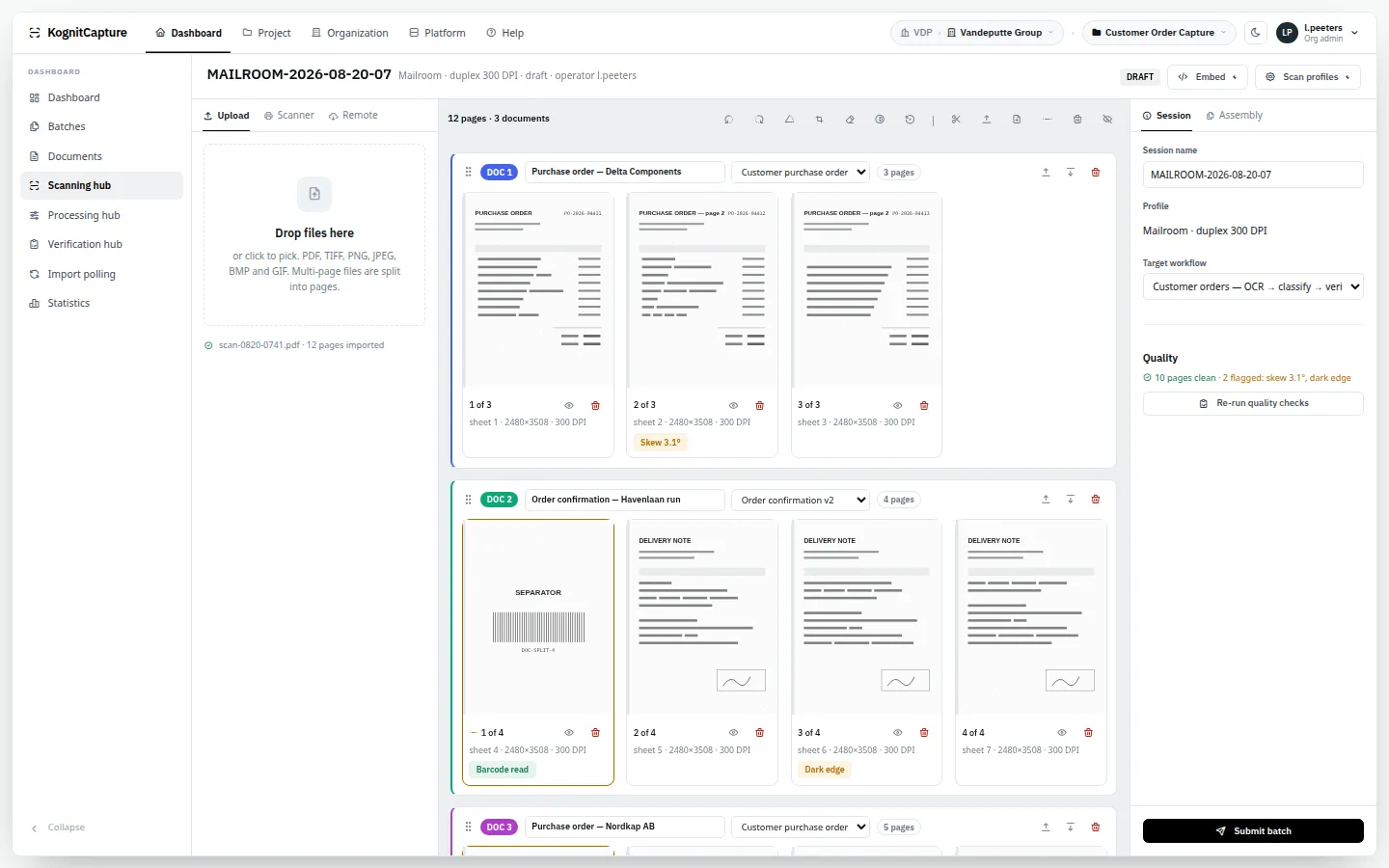Viewport: 1389px width, 868px height.
Task: Open the Organization menu
Action: tap(350, 33)
